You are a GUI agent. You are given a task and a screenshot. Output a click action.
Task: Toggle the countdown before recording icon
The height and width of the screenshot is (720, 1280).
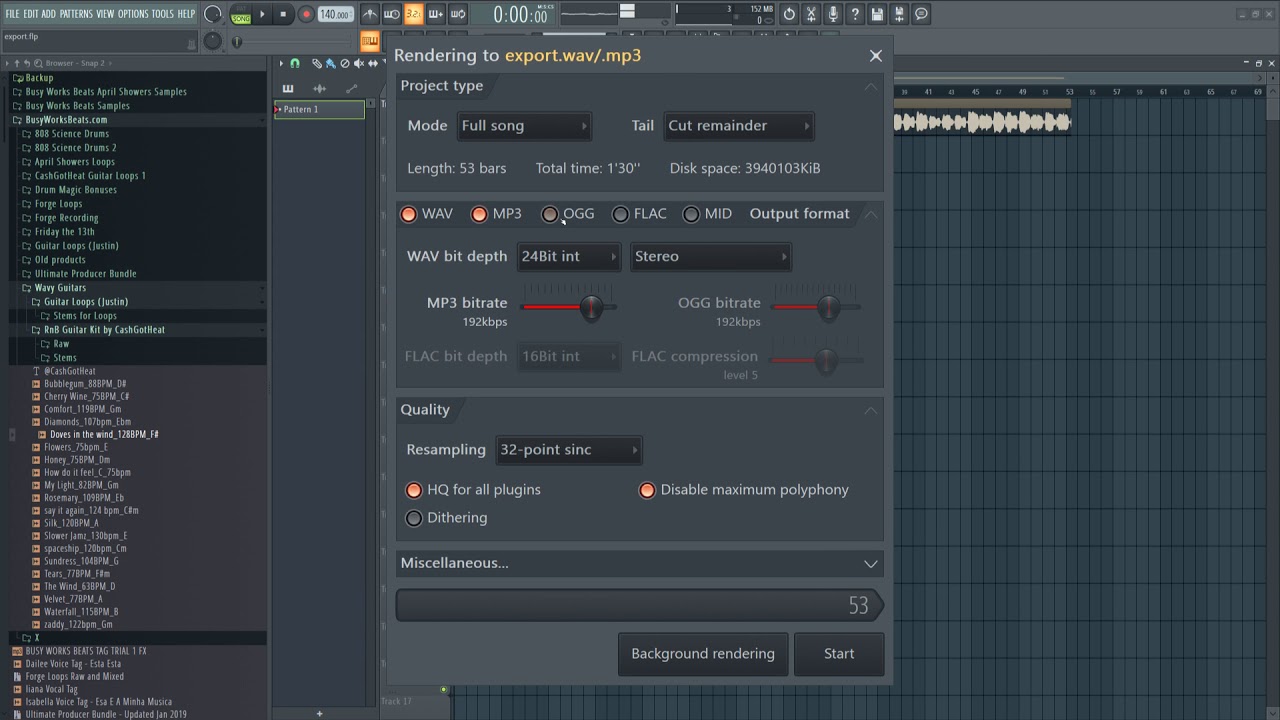[x=392, y=14]
